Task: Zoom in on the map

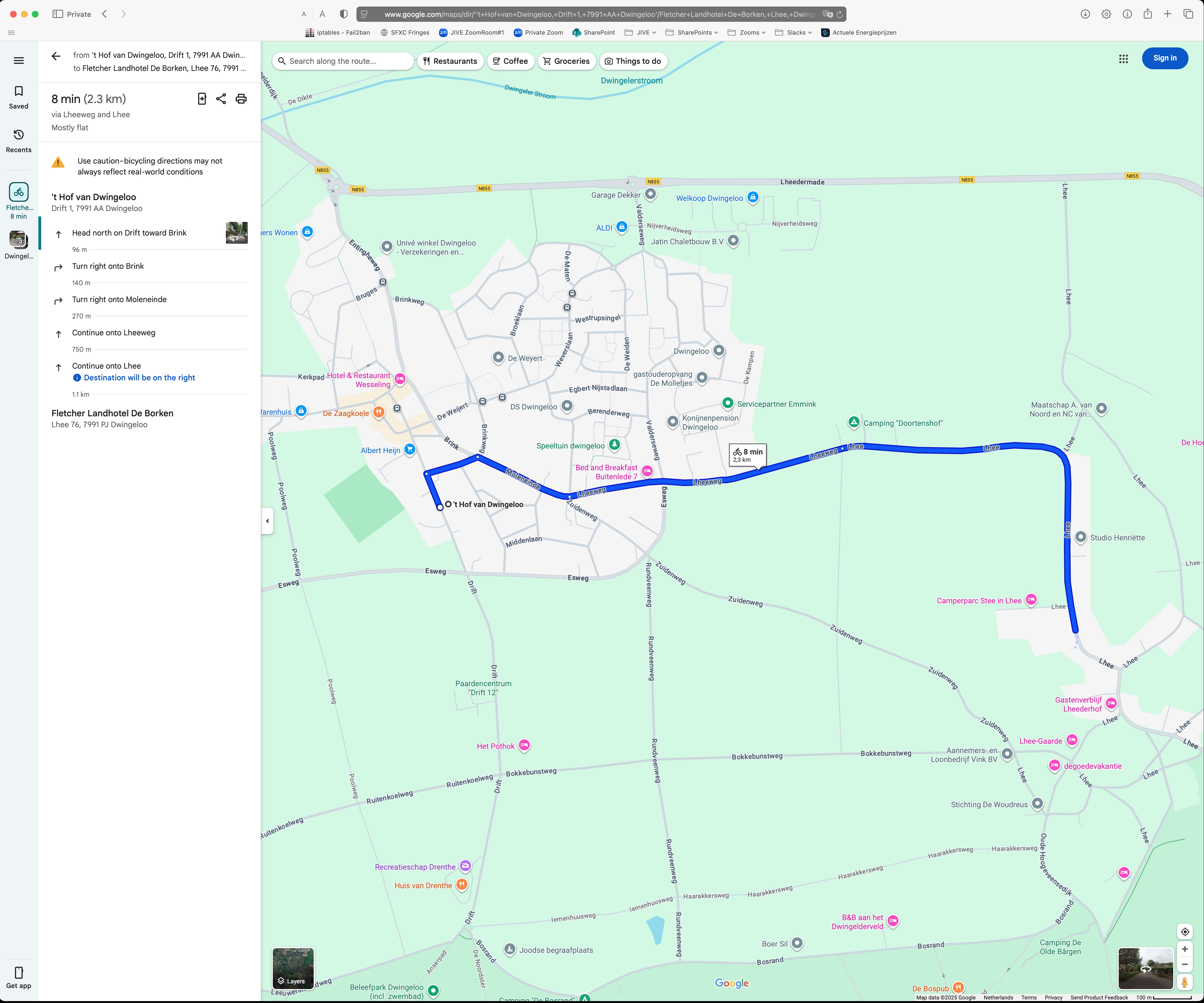Action: [x=1184, y=949]
